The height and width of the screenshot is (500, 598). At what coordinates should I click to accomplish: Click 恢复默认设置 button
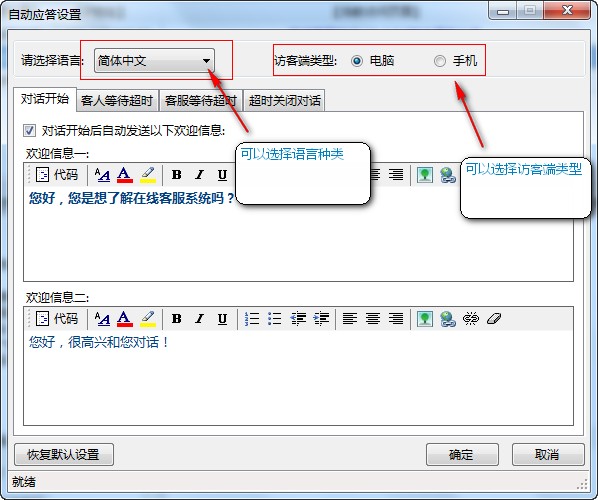pyautogui.click(x=64, y=454)
